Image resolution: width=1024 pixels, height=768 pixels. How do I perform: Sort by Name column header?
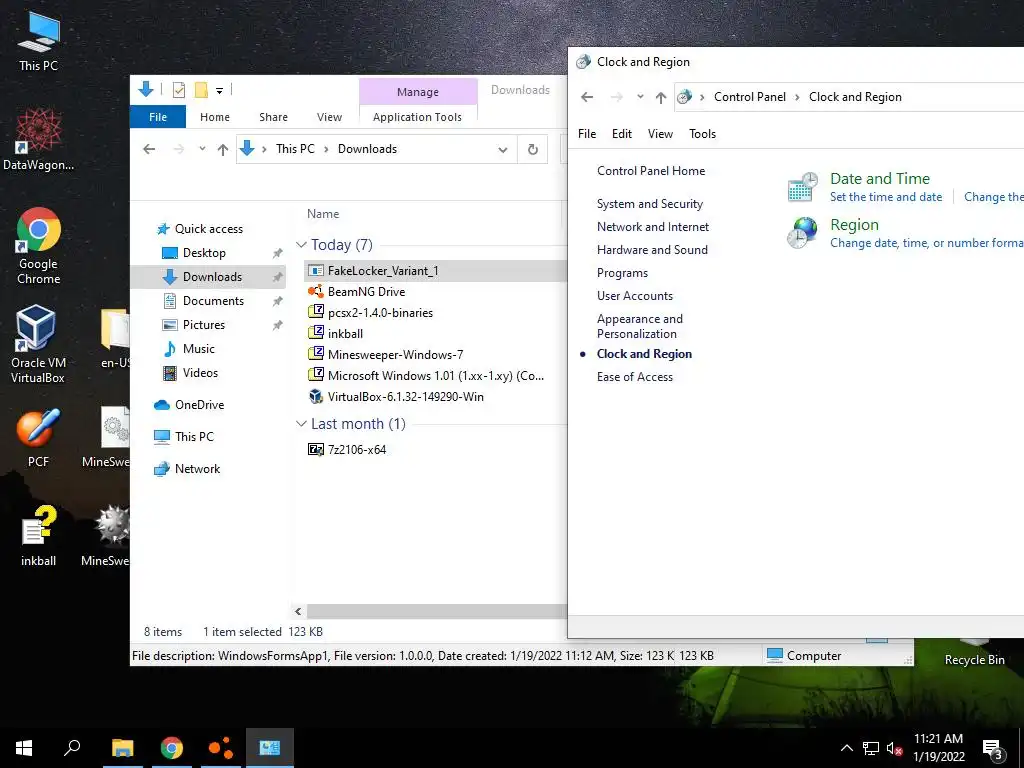click(x=323, y=214)
